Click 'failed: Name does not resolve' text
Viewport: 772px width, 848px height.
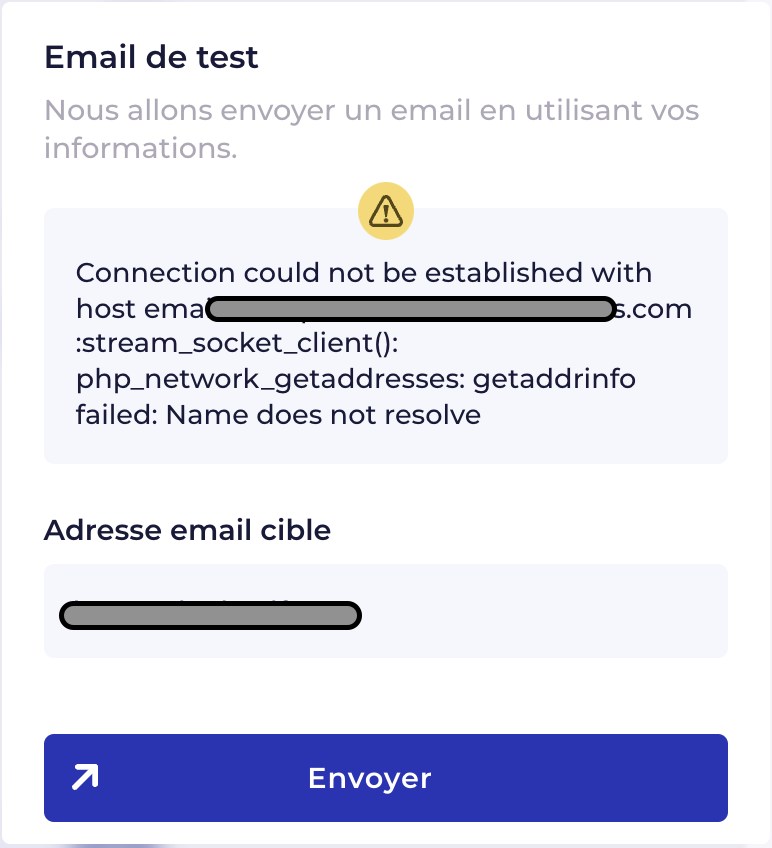click(278, 415)
